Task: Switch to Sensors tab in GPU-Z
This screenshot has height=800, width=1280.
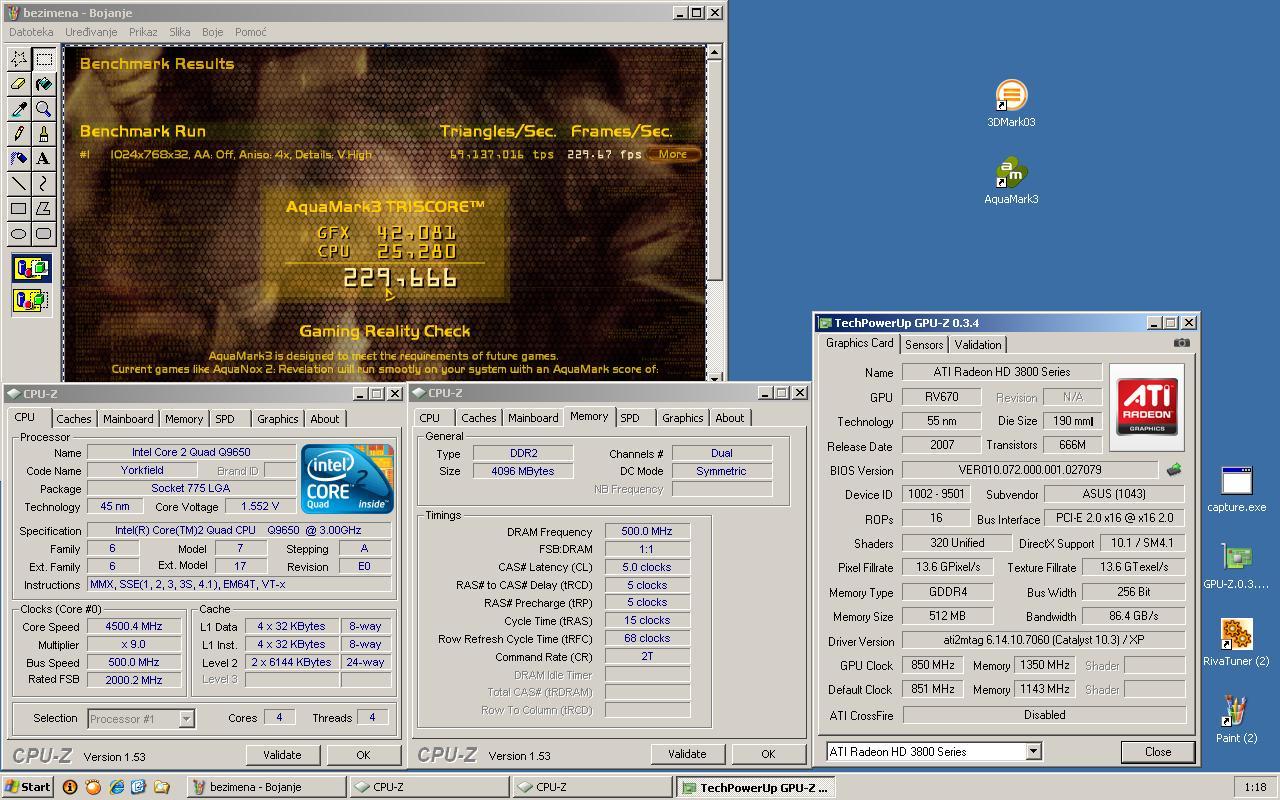Action: coord(924,344)
